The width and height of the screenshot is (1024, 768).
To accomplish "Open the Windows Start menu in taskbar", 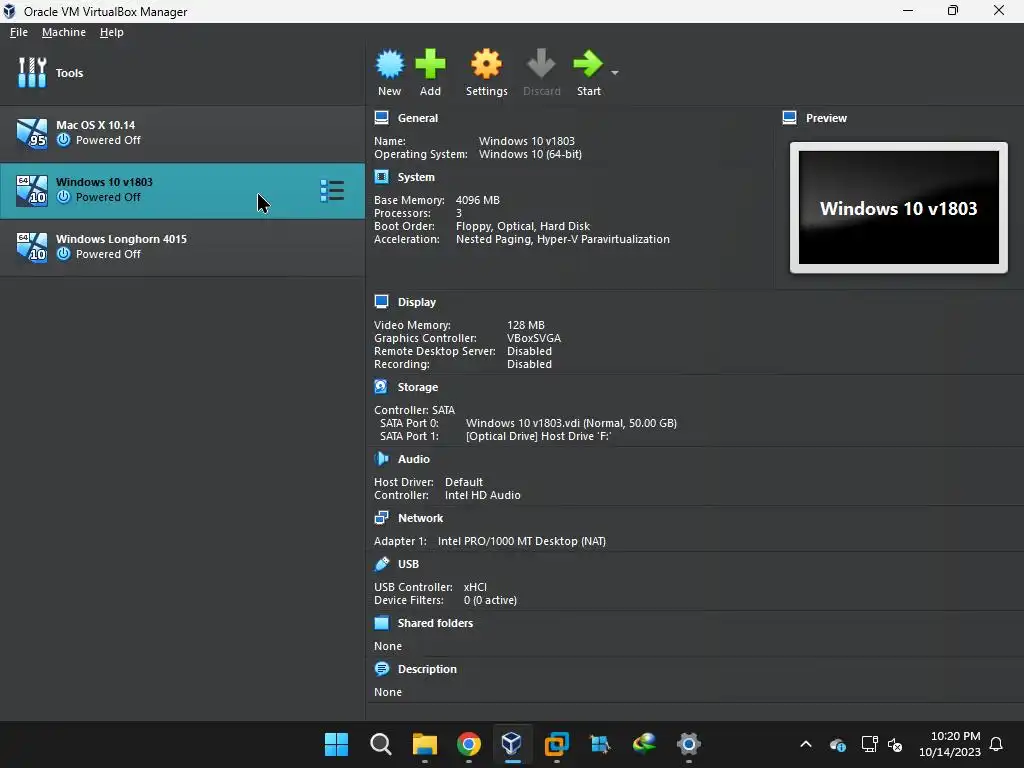I will (x=336, y=744).
